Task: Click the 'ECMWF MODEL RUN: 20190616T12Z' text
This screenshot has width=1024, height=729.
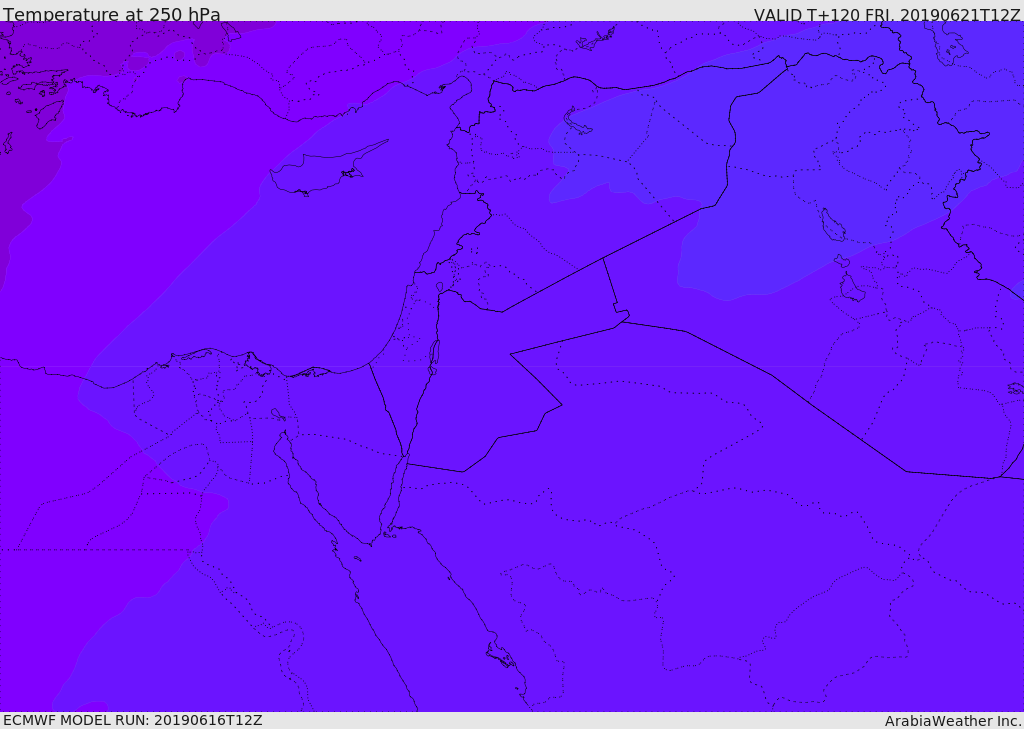Action: point(133,720)
